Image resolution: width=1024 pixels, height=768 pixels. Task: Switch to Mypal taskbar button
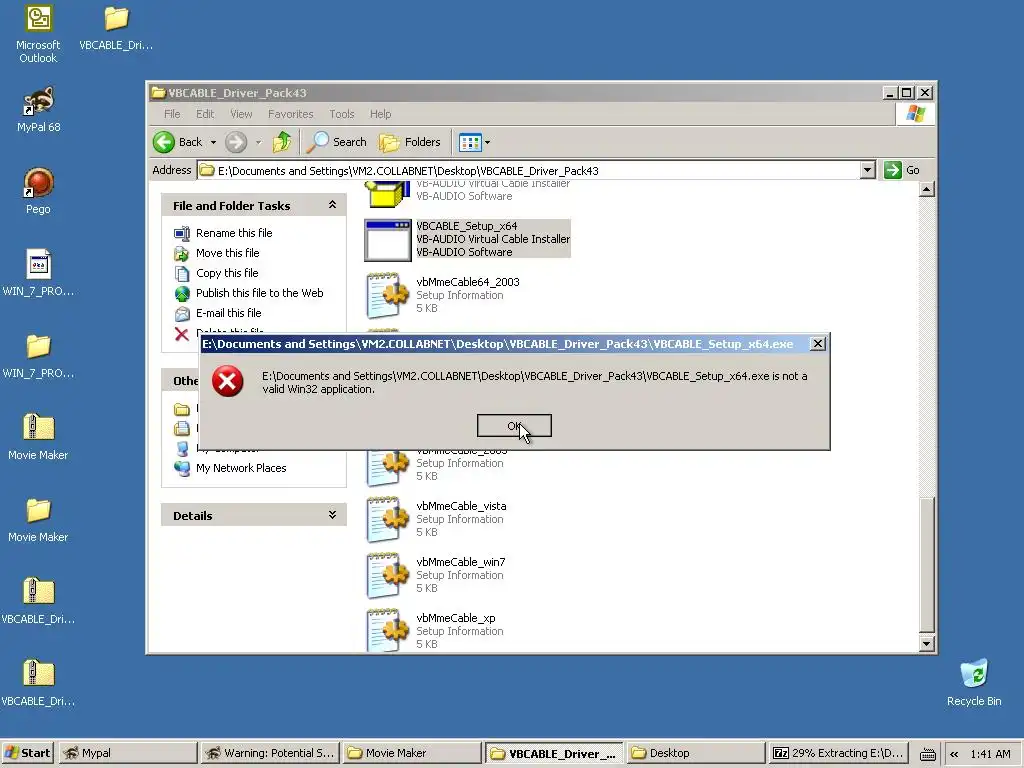tap(127, 753)
